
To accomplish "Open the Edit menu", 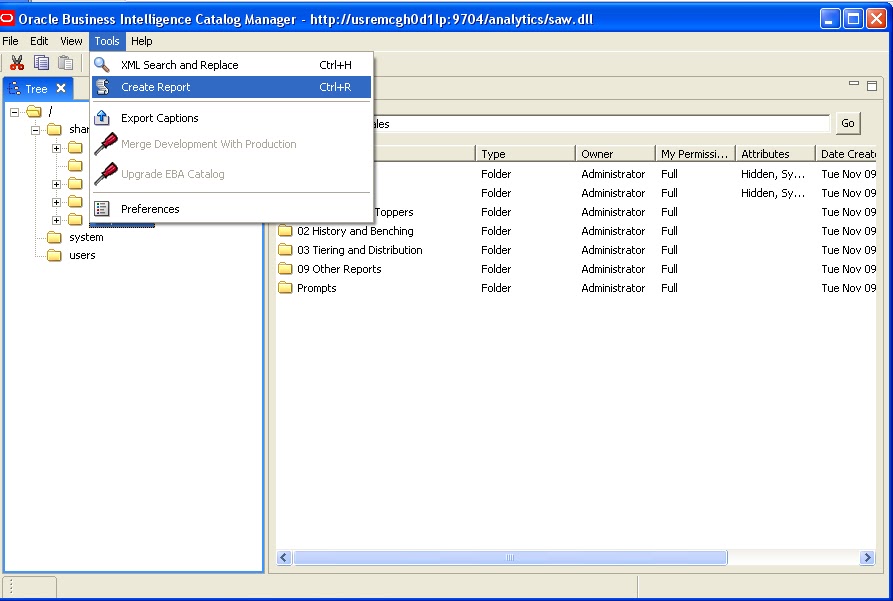I will (39, 41).
